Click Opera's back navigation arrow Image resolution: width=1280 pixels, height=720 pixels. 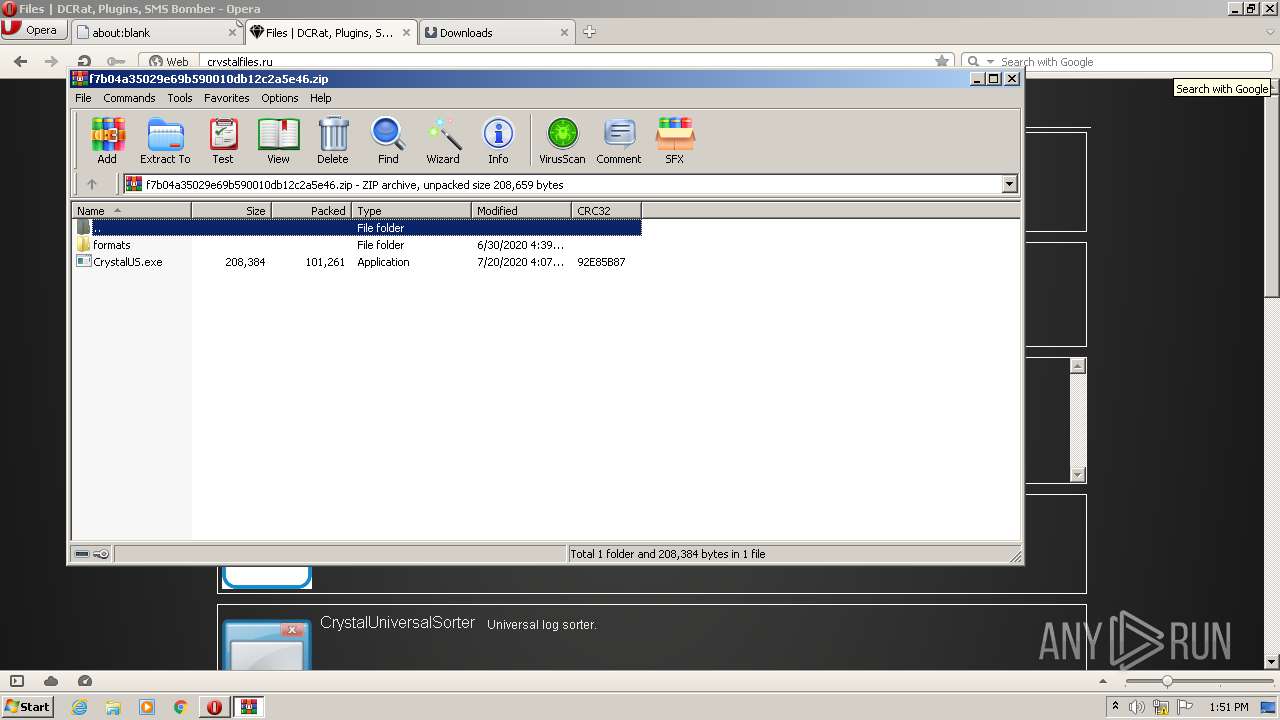20,61
